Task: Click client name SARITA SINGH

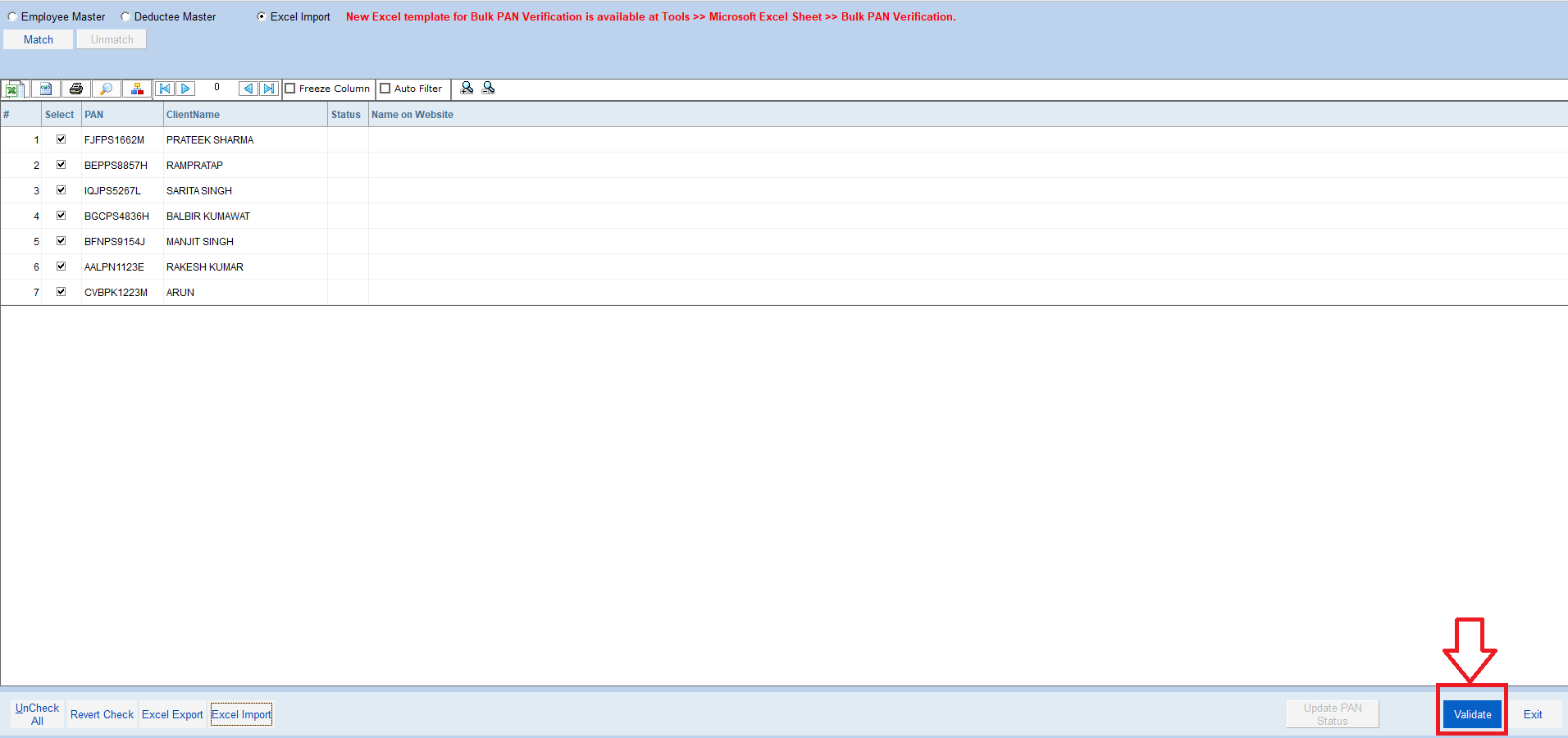Action: [x=199, y=191]
